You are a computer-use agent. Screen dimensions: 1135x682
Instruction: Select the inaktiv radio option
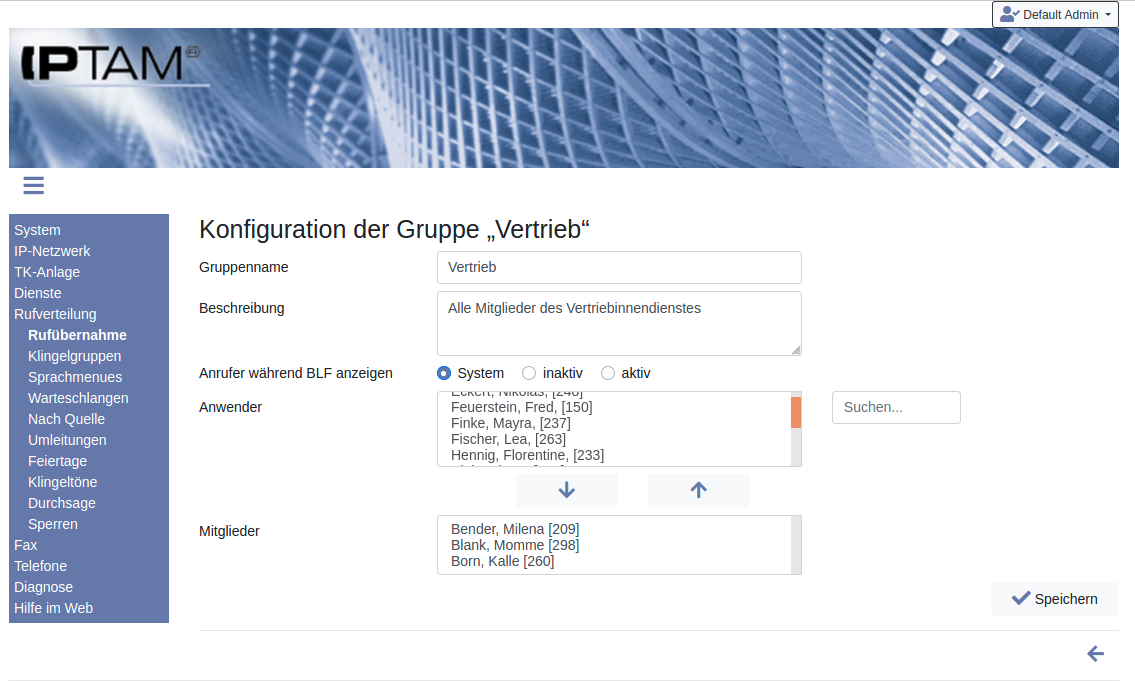529,373
